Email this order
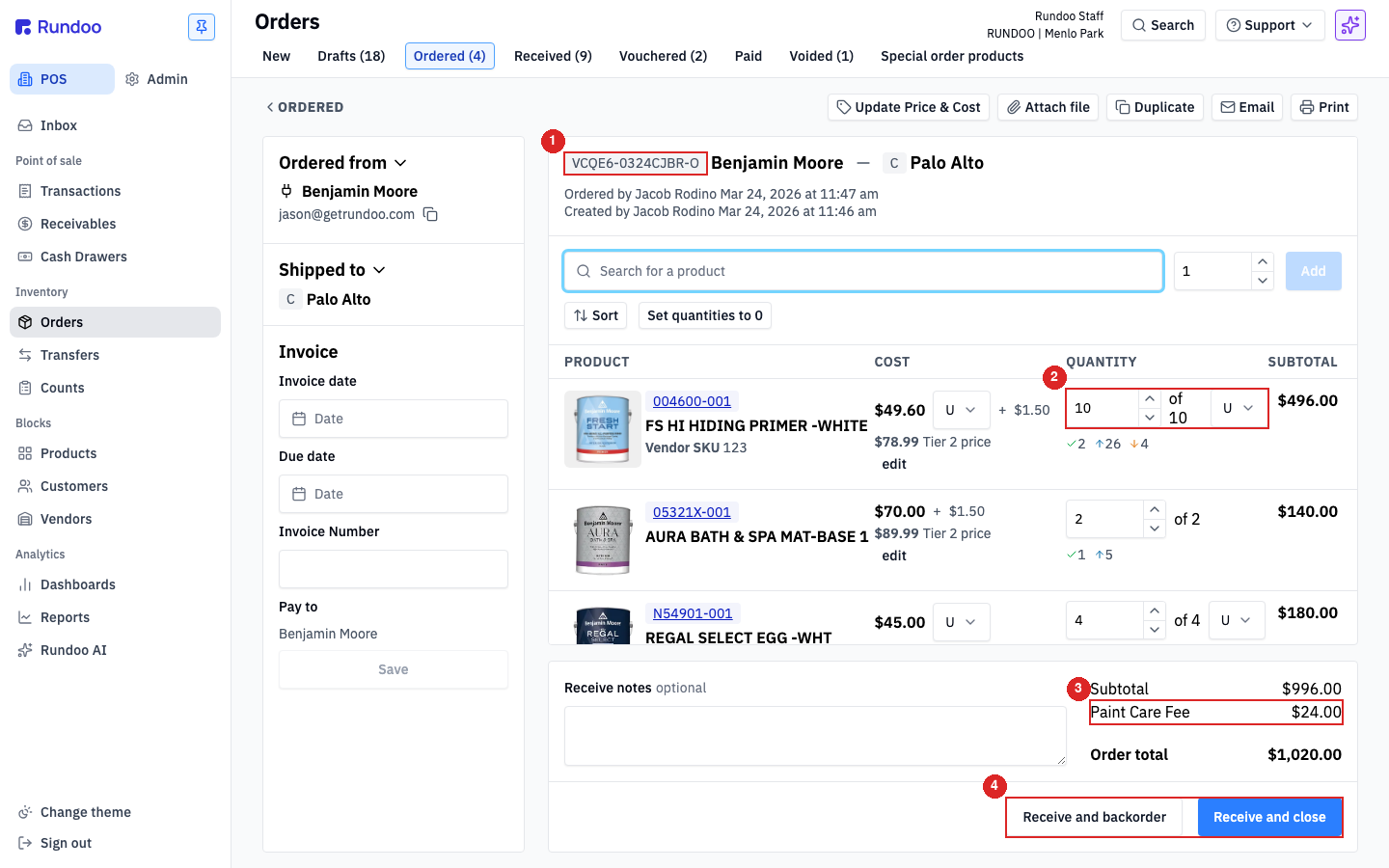This screenshot has width=1389, height=868. click(x=1247, y=107)
